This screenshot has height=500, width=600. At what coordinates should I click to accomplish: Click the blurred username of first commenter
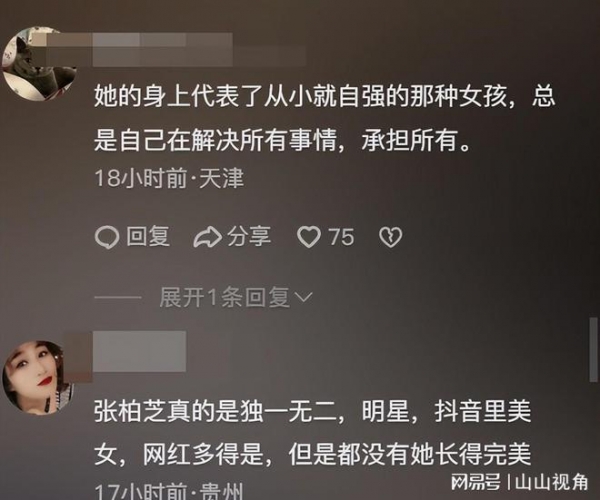(x=163, y=49)
